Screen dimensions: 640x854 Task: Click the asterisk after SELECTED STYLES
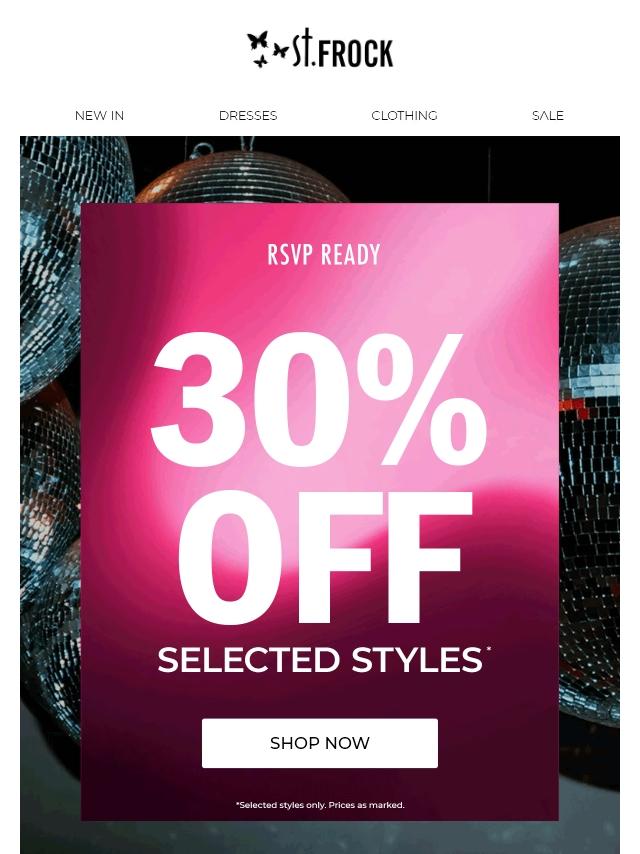click(488, 649)
